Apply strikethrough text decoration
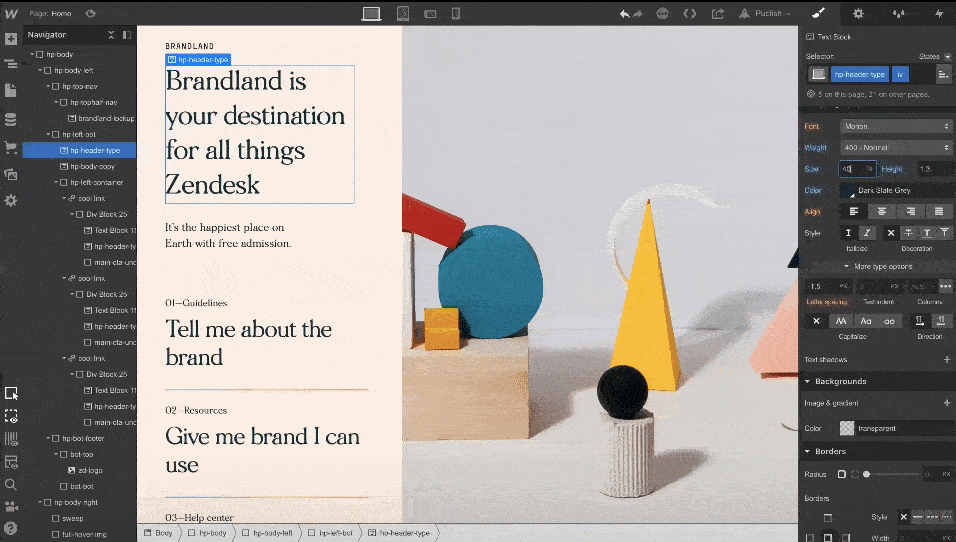956x542 pixels. pos(908,233)
